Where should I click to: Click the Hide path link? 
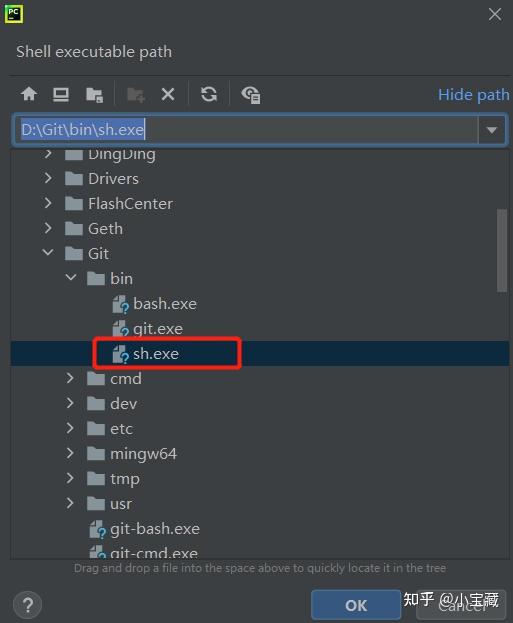click(473, 95)
